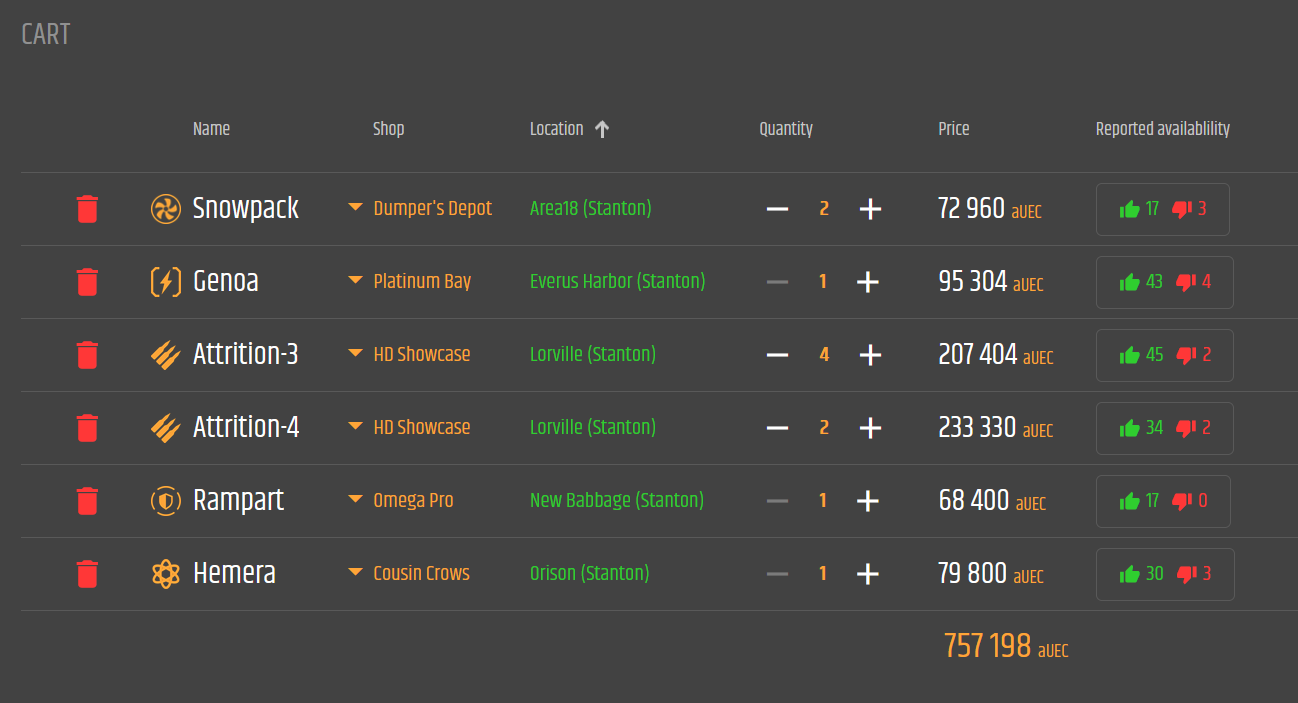
Task: Click the thumbs-up icon for Snowpack
Action: click(1130, 209)
